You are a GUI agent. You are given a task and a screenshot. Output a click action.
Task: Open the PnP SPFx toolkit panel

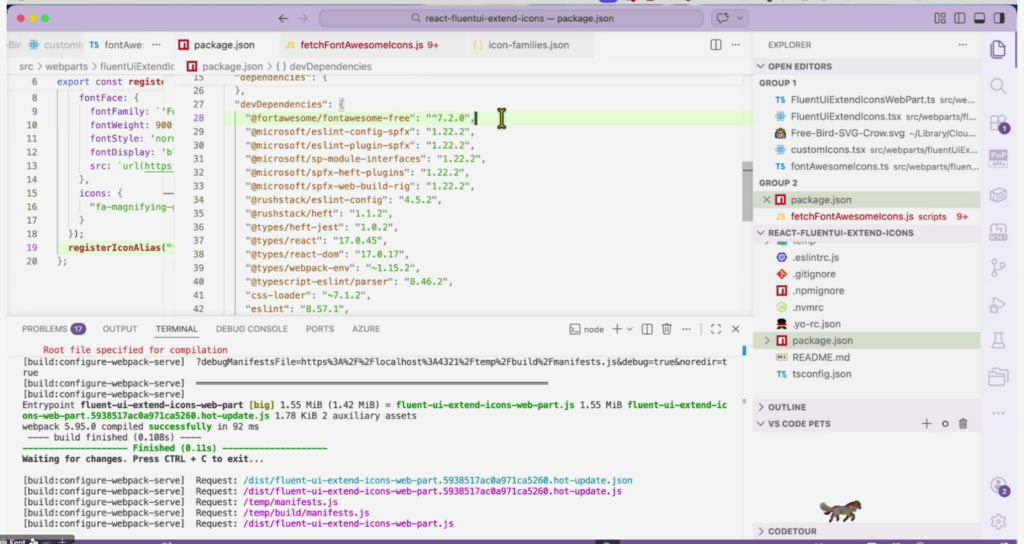(x=997, y=160)
